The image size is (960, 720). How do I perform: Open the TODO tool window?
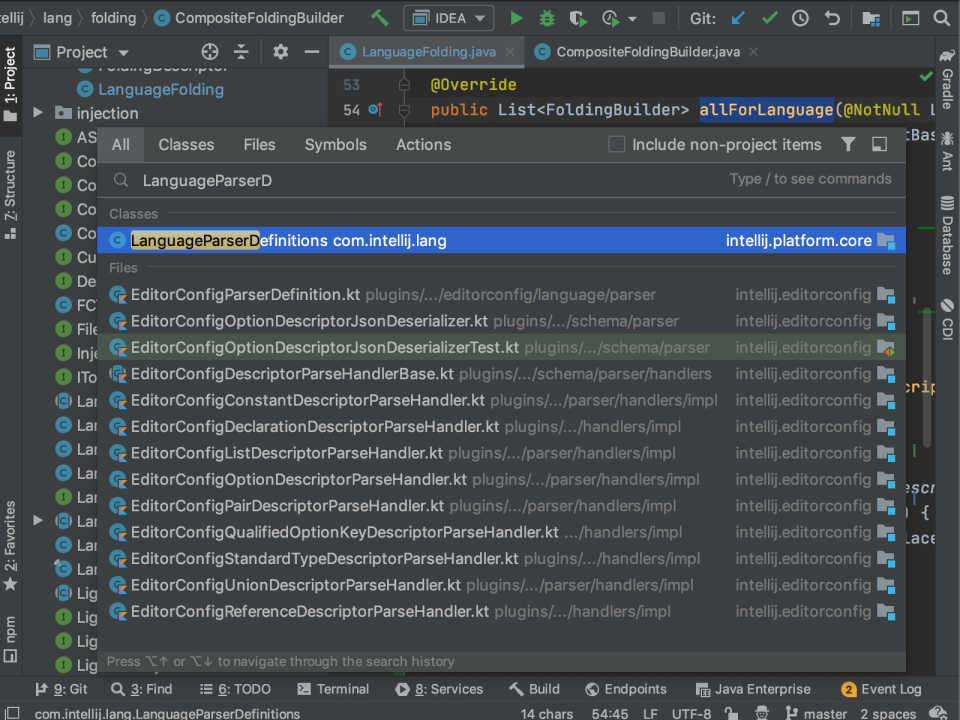pos(234,689)
